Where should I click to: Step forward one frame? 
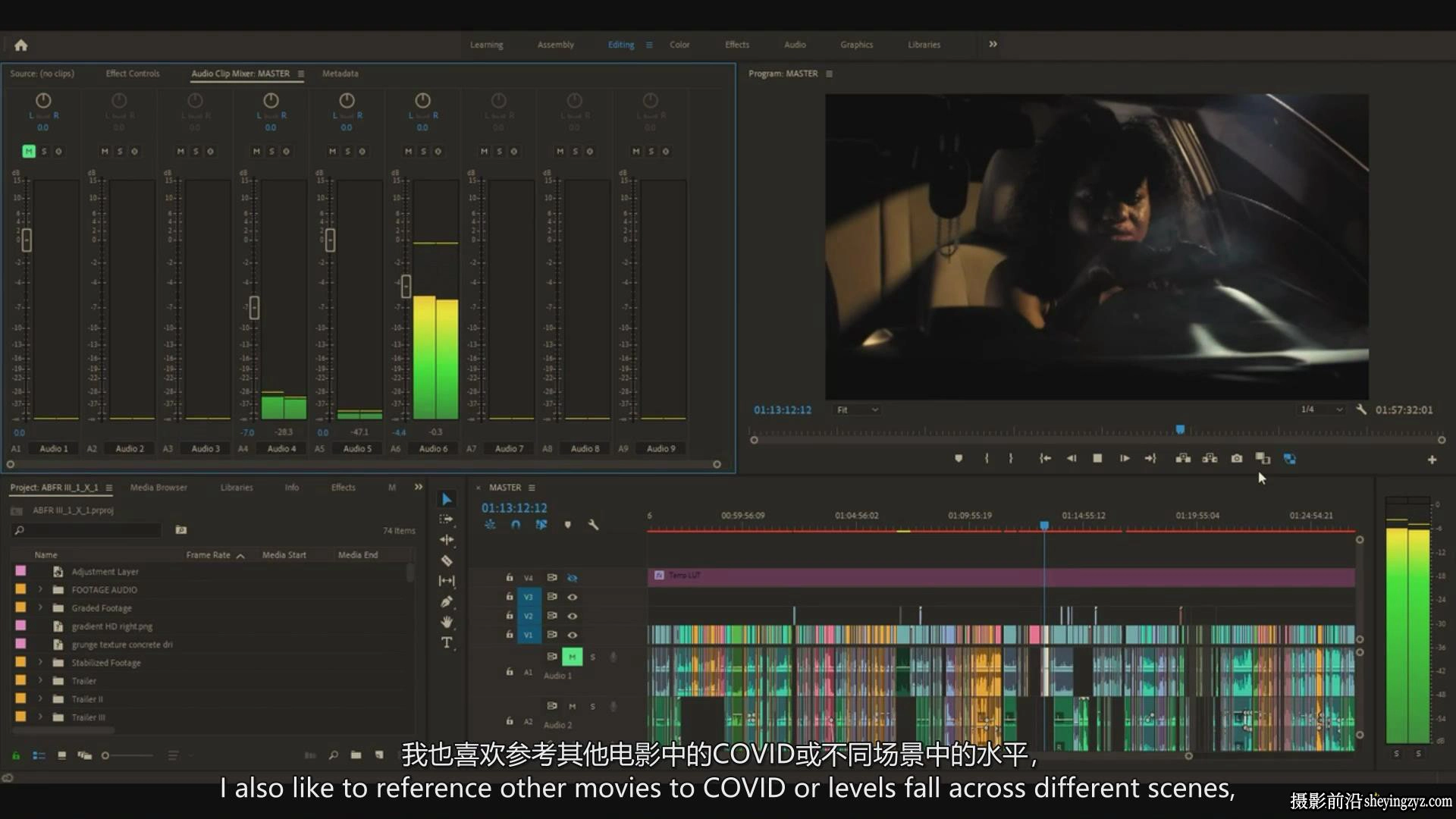[1125, 459]
